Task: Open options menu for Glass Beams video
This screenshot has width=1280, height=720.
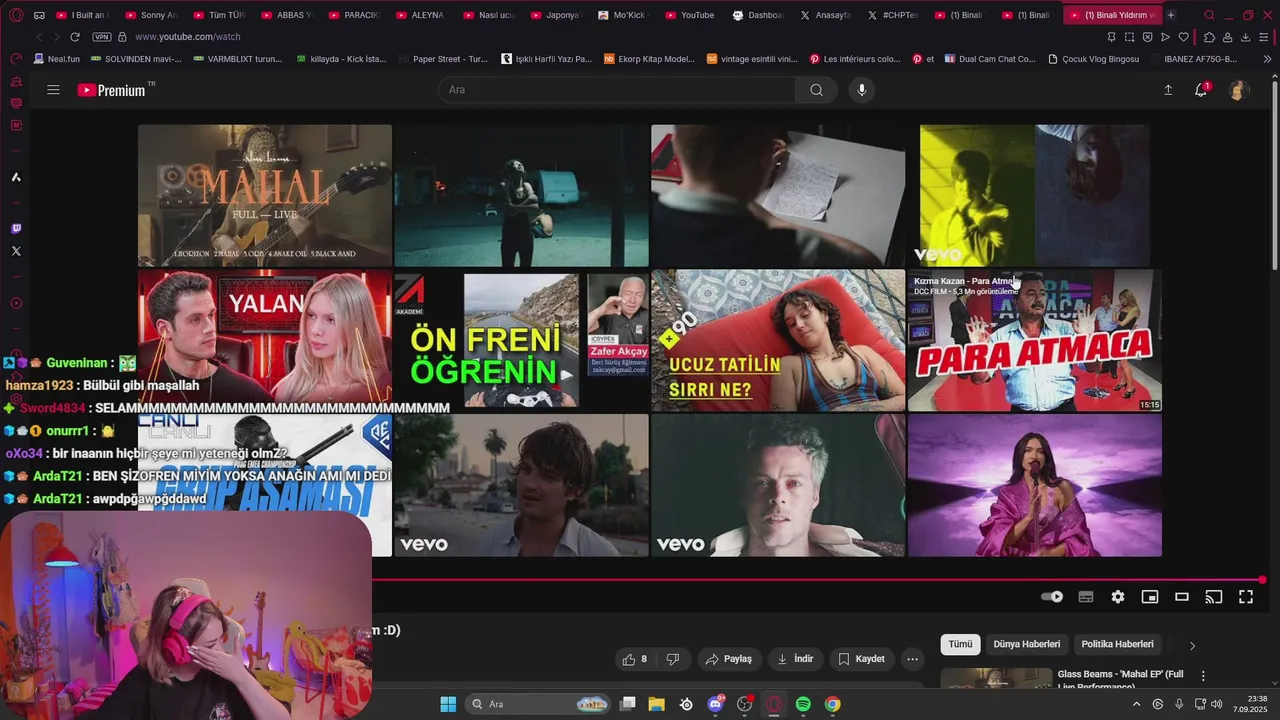Action: coord(1203,676)
